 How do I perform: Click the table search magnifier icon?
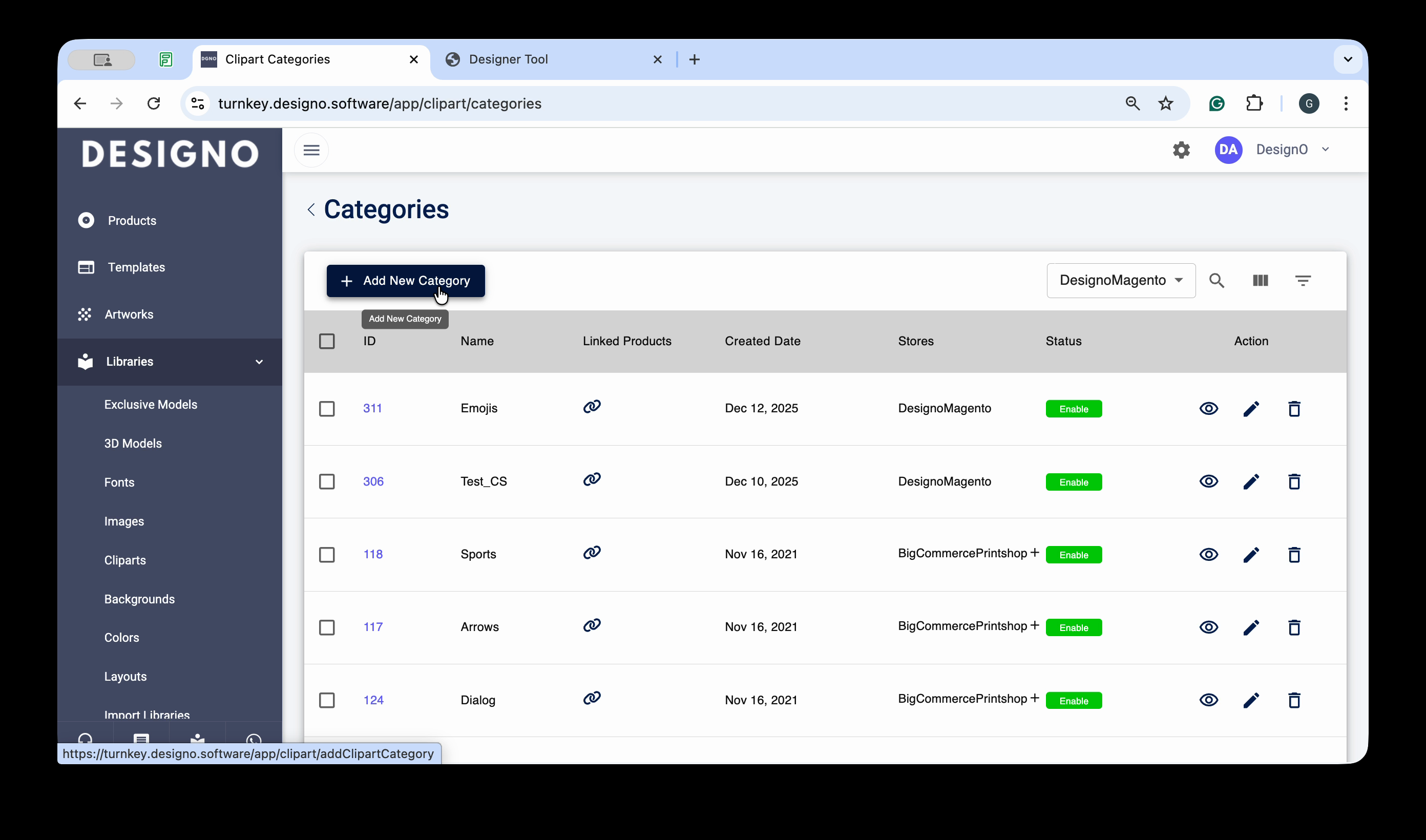coord(1216,280)
